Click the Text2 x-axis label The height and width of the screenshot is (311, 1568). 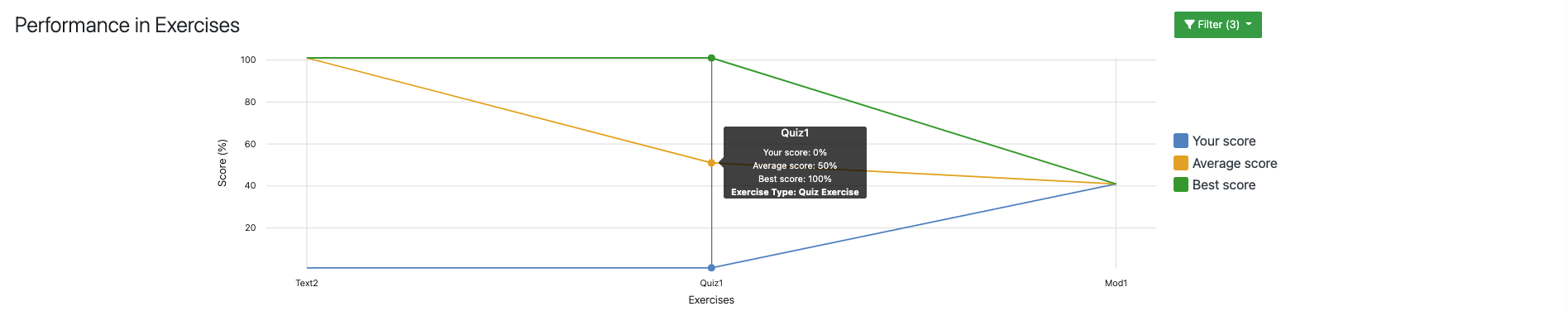(x=307, y=283)
